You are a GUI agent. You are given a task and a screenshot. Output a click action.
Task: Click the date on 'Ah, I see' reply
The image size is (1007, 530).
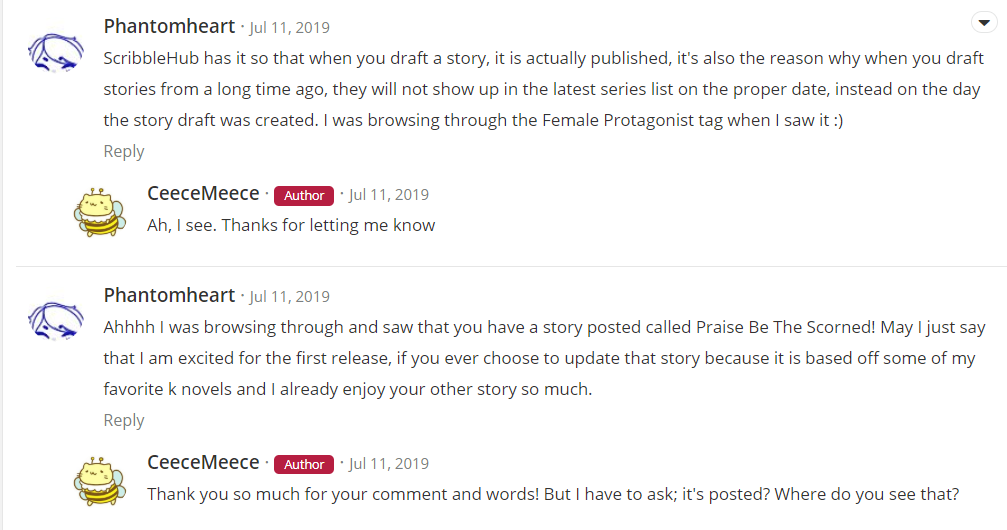coord(389,195)
